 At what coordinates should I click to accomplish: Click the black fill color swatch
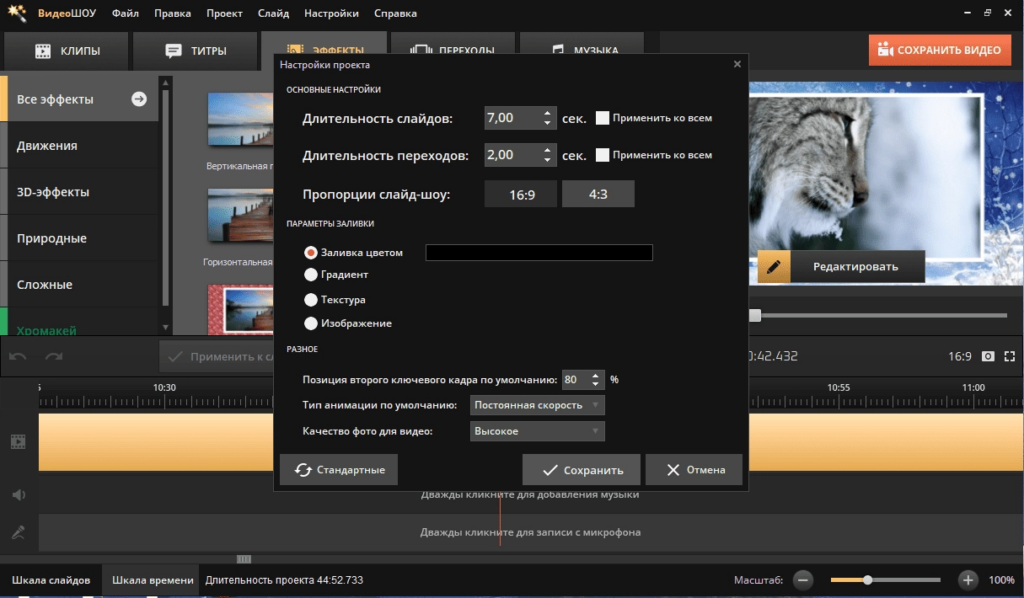(x=539, y=253)
